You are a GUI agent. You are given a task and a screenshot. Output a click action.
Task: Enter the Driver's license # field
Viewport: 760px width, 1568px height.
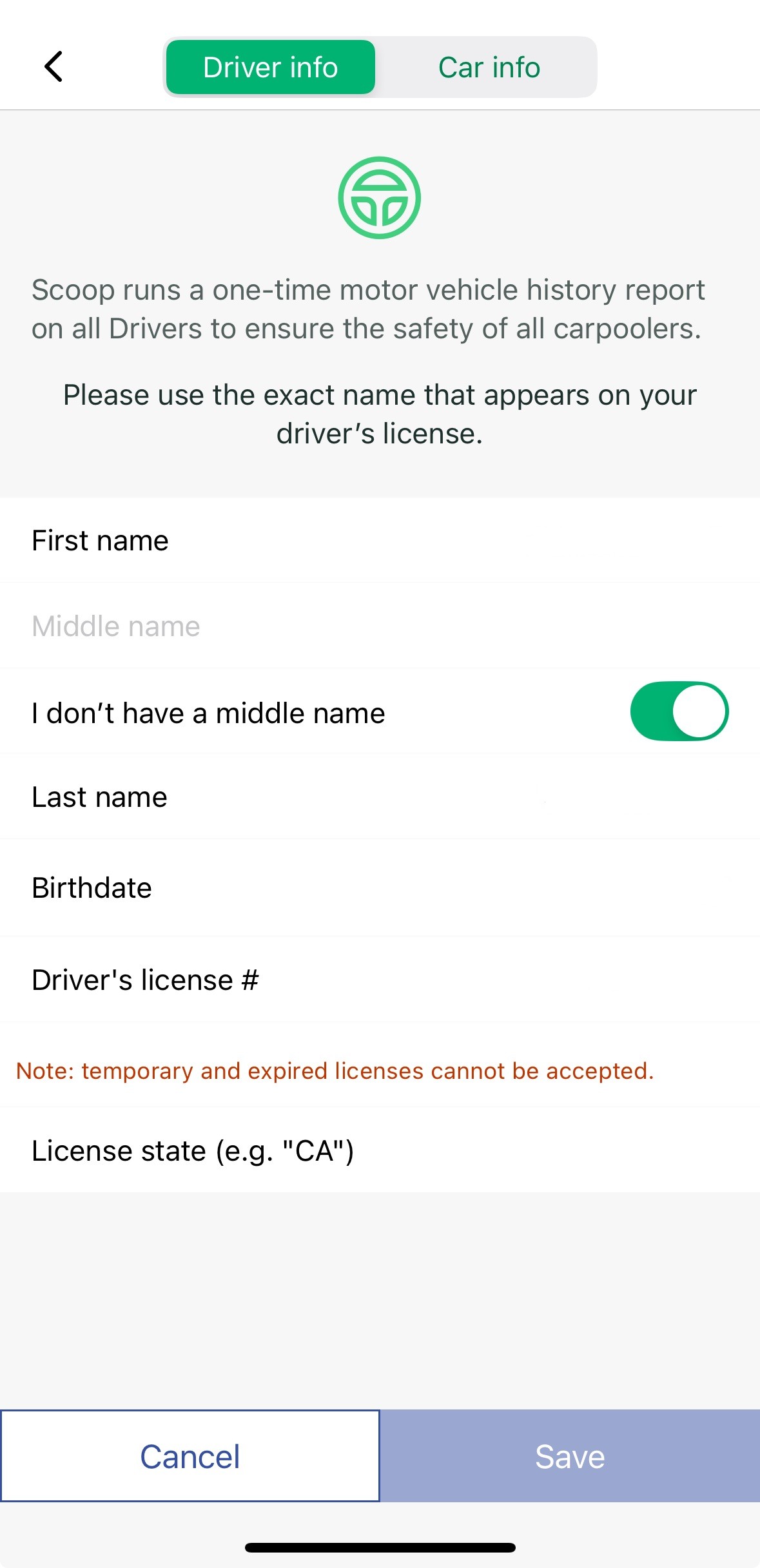(x=380, y=980)
